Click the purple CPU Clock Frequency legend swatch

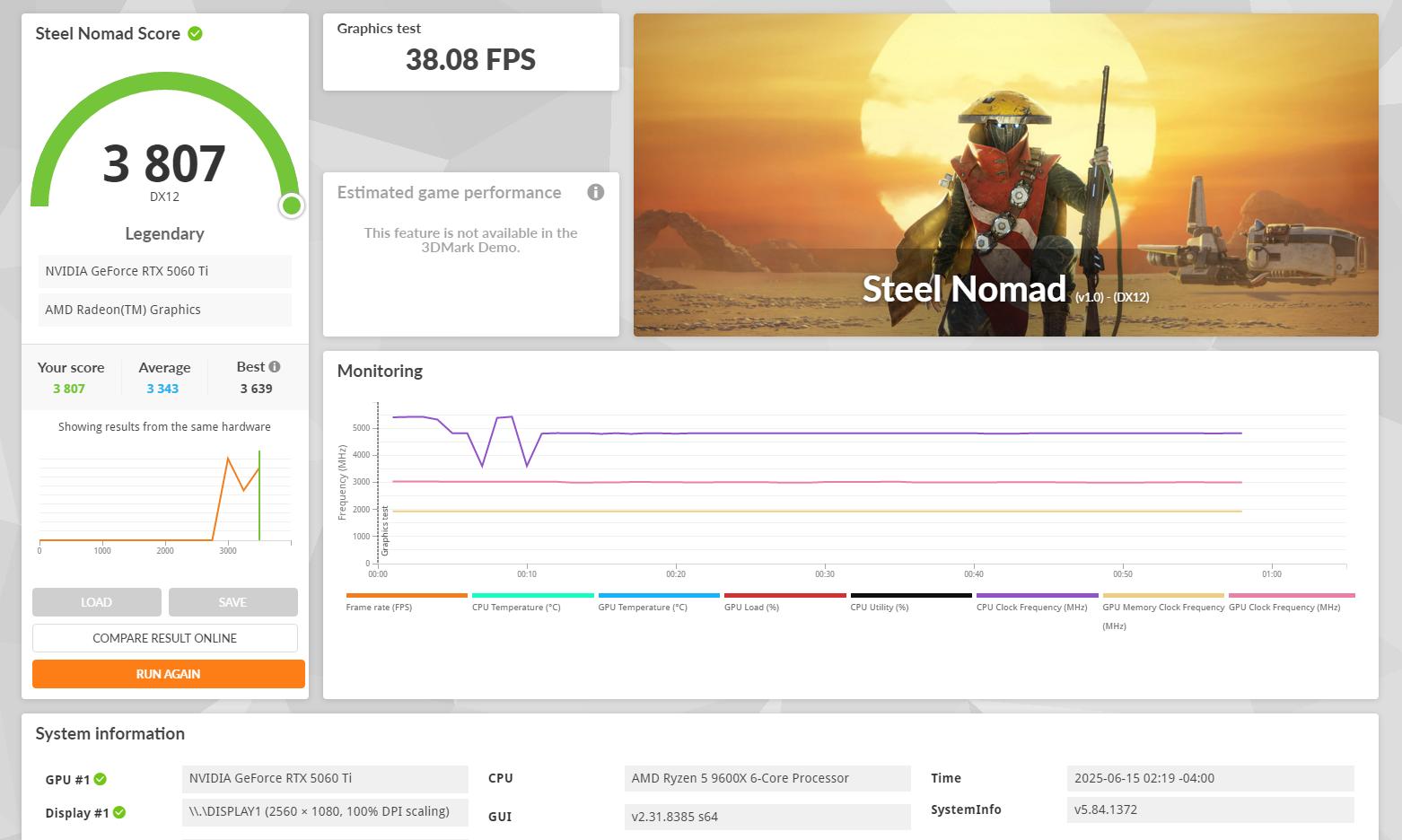(1037, 595)
